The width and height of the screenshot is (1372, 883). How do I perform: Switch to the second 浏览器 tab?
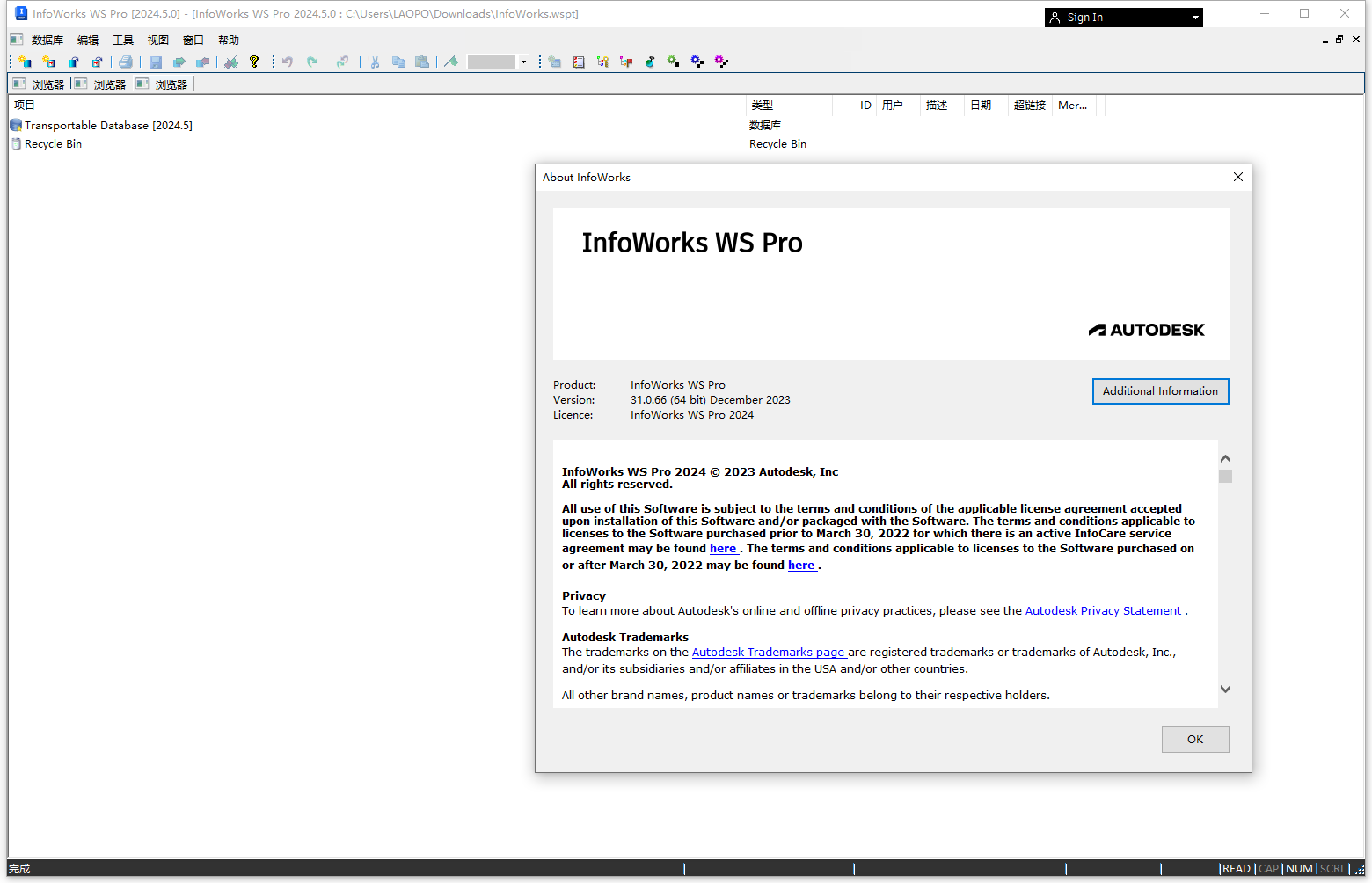100,84
